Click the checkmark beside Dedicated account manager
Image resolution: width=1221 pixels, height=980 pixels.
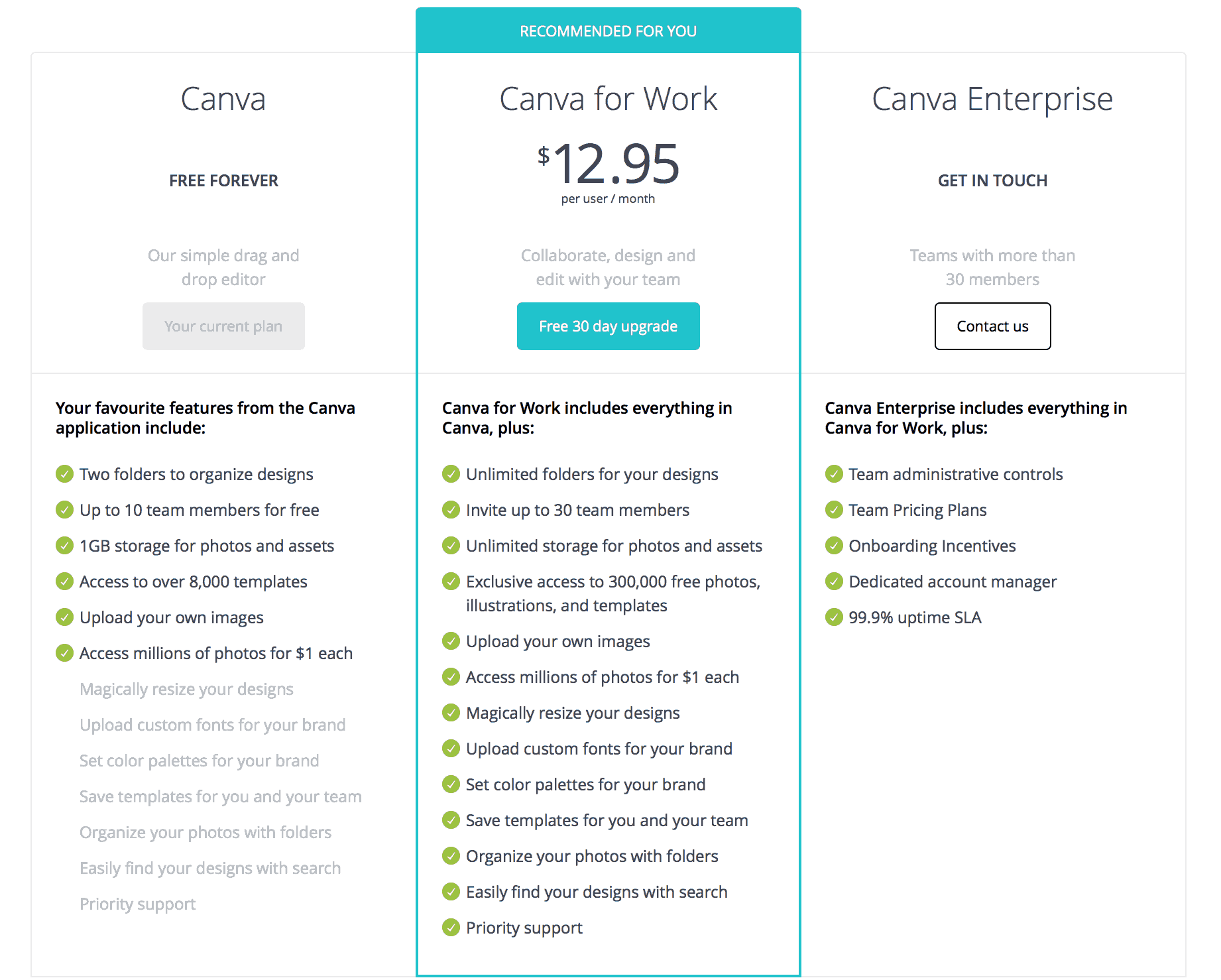click(834, 582)
